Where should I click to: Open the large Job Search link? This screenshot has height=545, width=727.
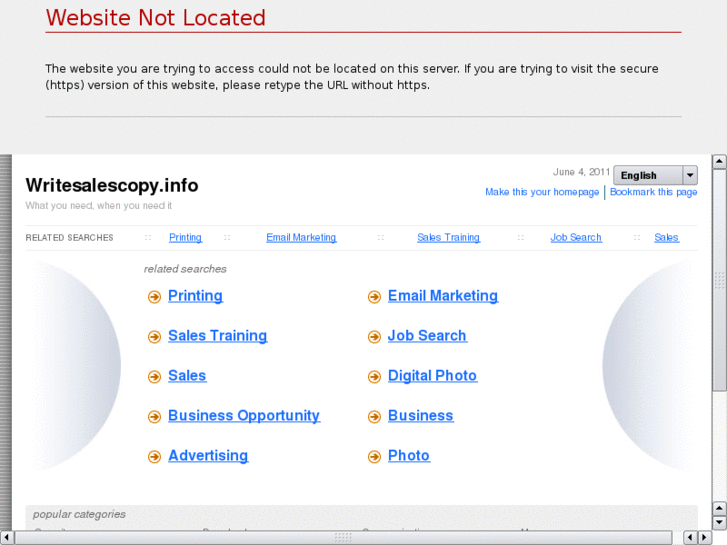(x=427, y=336)
